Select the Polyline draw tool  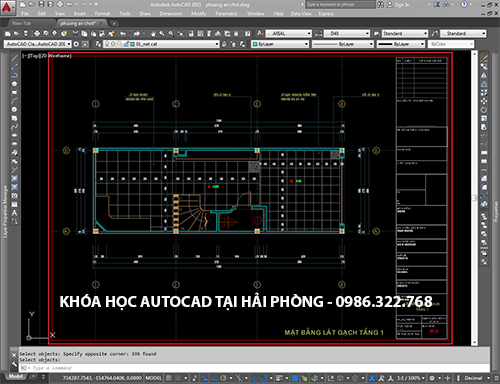click(x=14, y=75)
